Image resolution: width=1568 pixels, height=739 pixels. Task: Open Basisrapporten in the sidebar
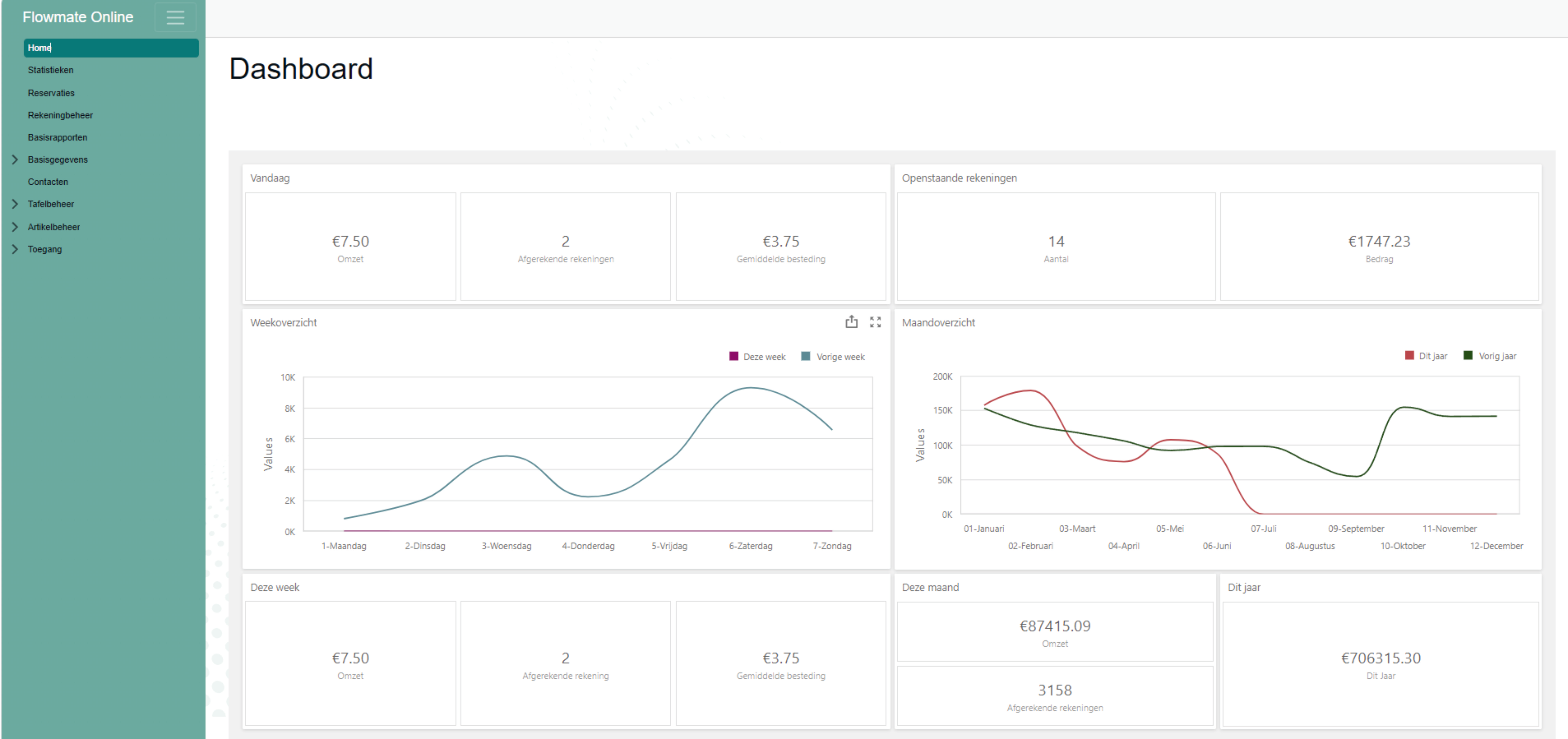coord(58,138)
